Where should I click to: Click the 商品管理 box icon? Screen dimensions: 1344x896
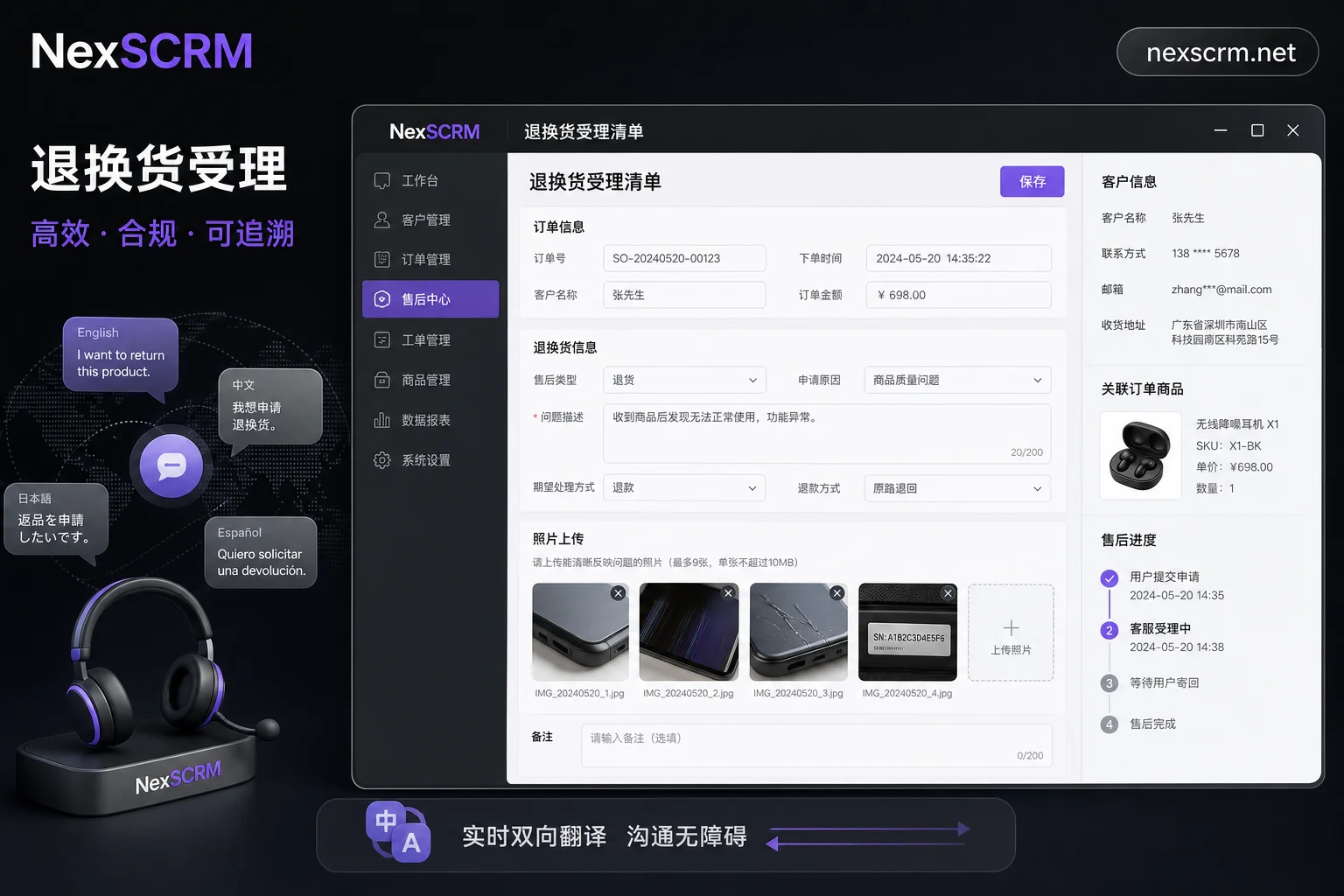click(x=382, y=380)
